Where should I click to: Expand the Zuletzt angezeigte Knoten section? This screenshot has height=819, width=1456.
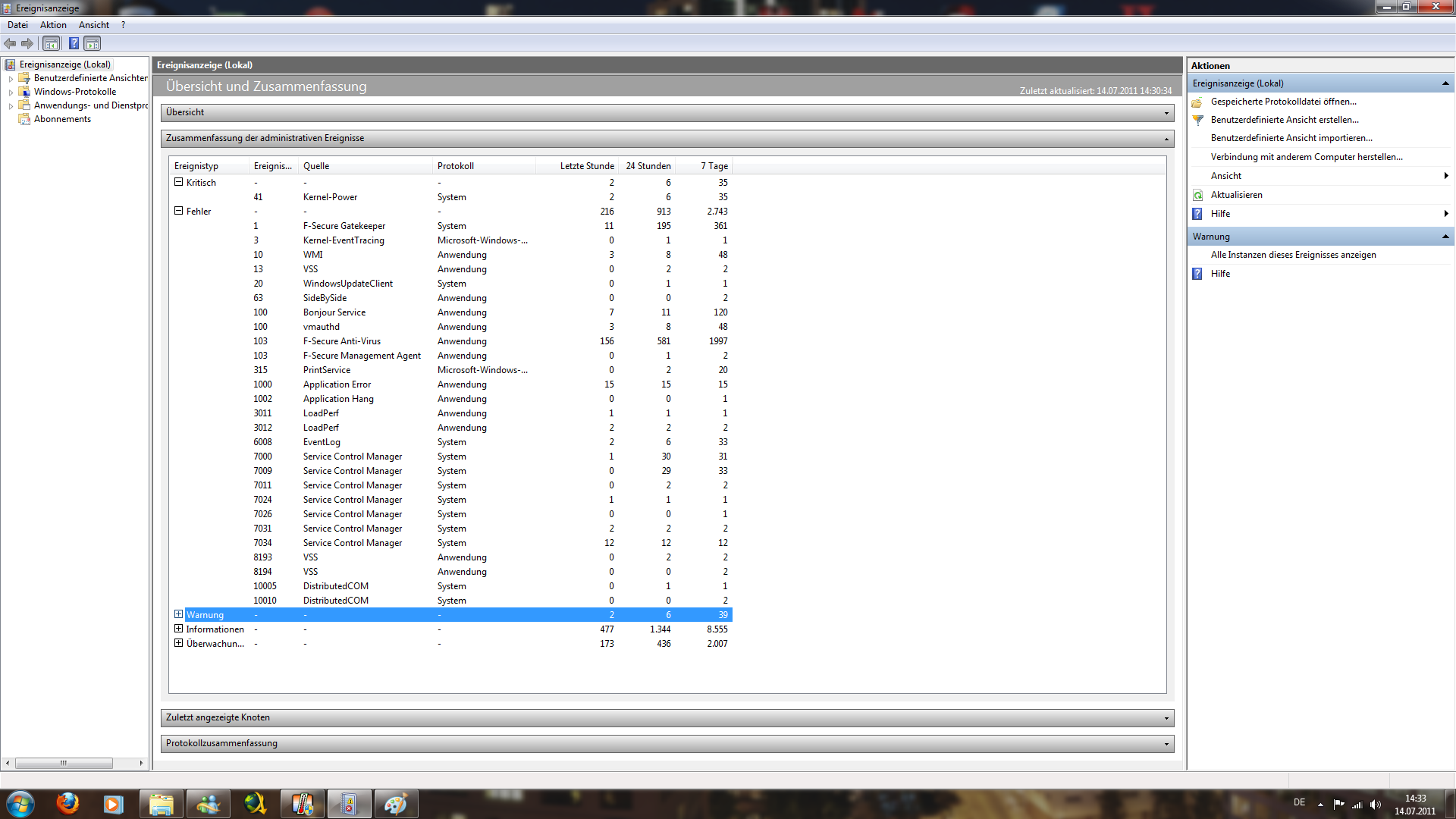1166,718
